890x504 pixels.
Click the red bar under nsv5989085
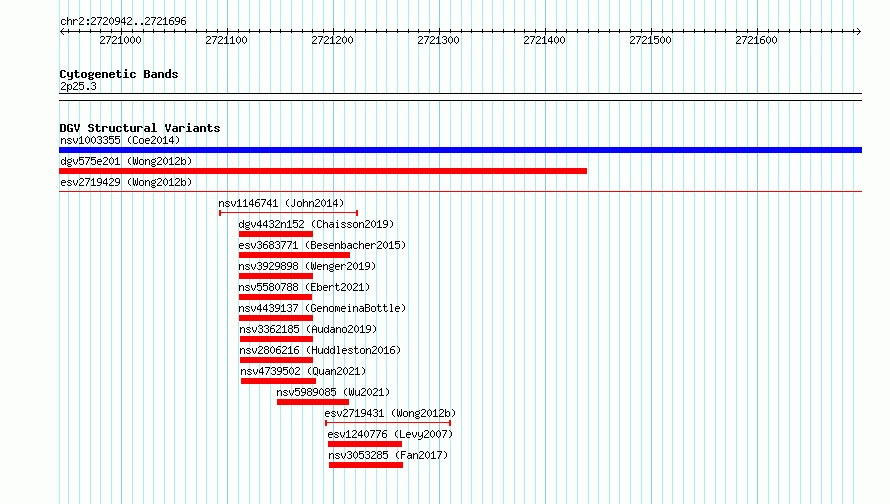click(x=313, y=402)
